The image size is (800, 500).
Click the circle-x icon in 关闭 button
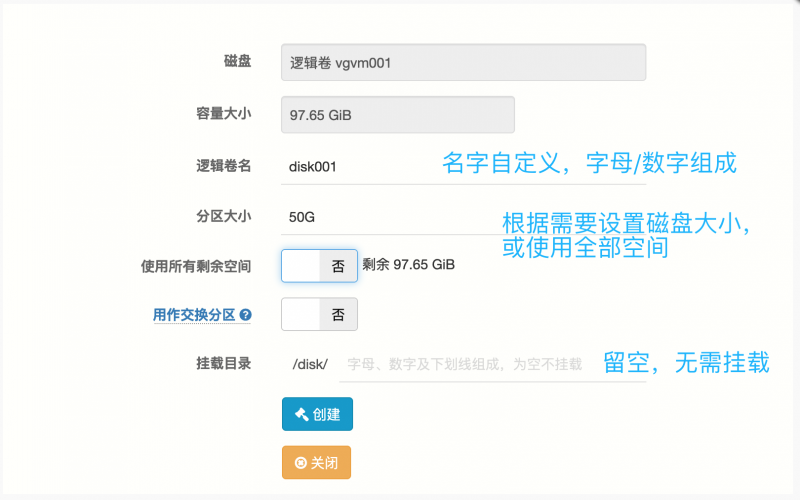(301, 463)
